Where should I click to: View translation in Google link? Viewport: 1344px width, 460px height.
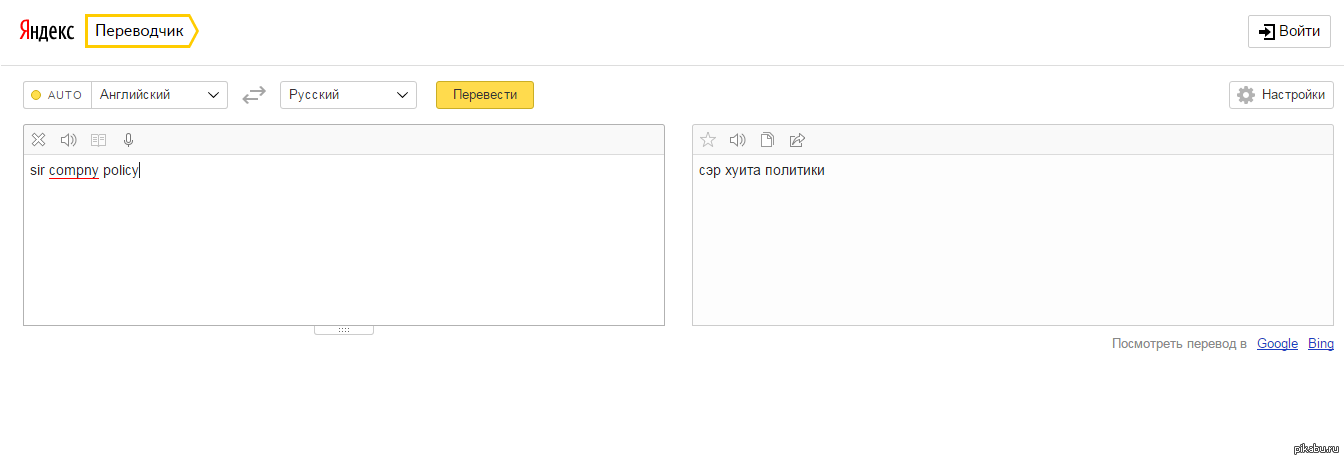[x=1277, y=343]
